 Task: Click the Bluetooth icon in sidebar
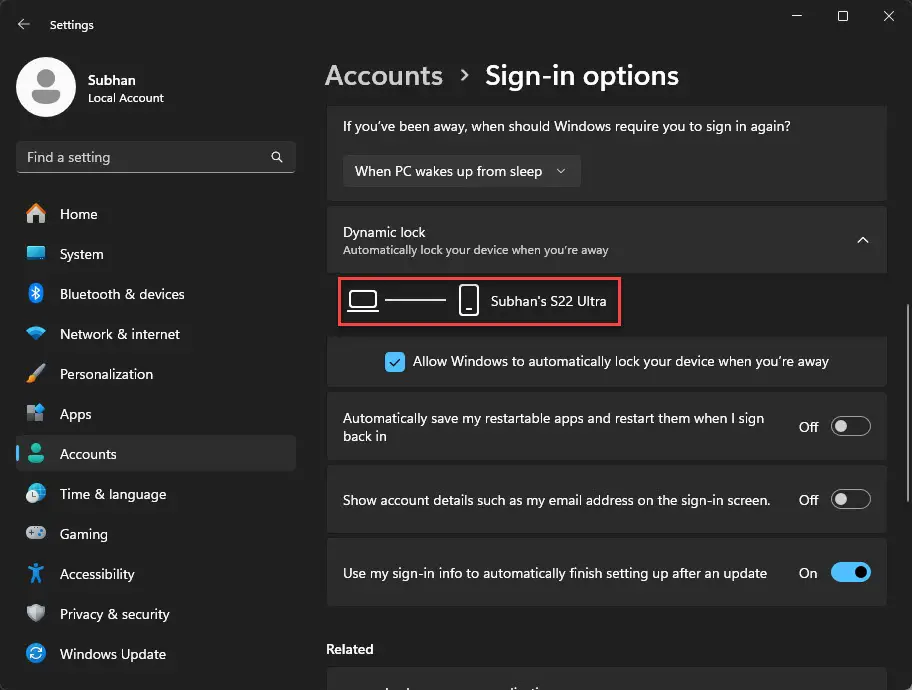pyautogui.click(x=36, y=294)
